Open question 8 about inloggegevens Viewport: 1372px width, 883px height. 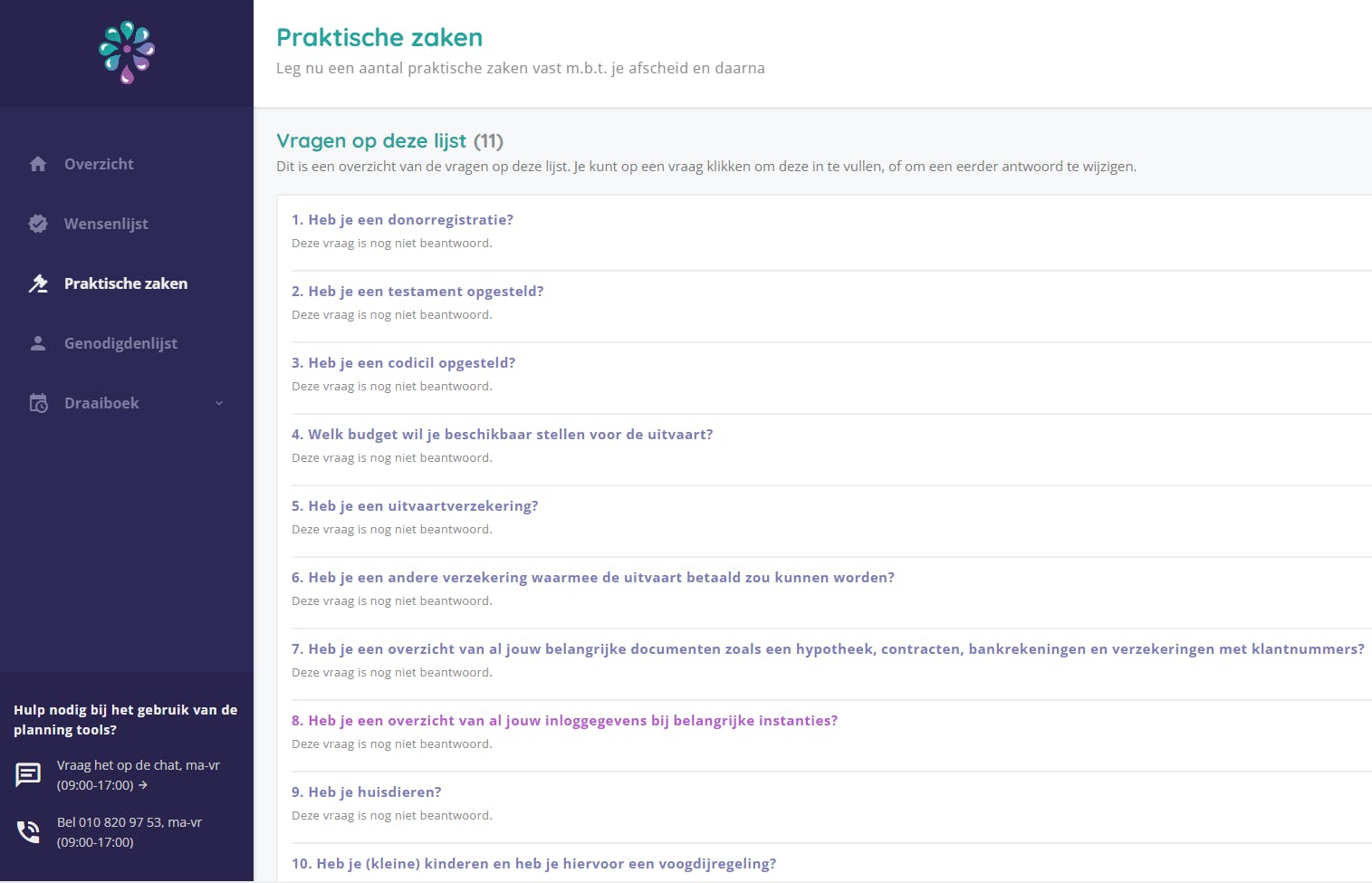(564, 721)
